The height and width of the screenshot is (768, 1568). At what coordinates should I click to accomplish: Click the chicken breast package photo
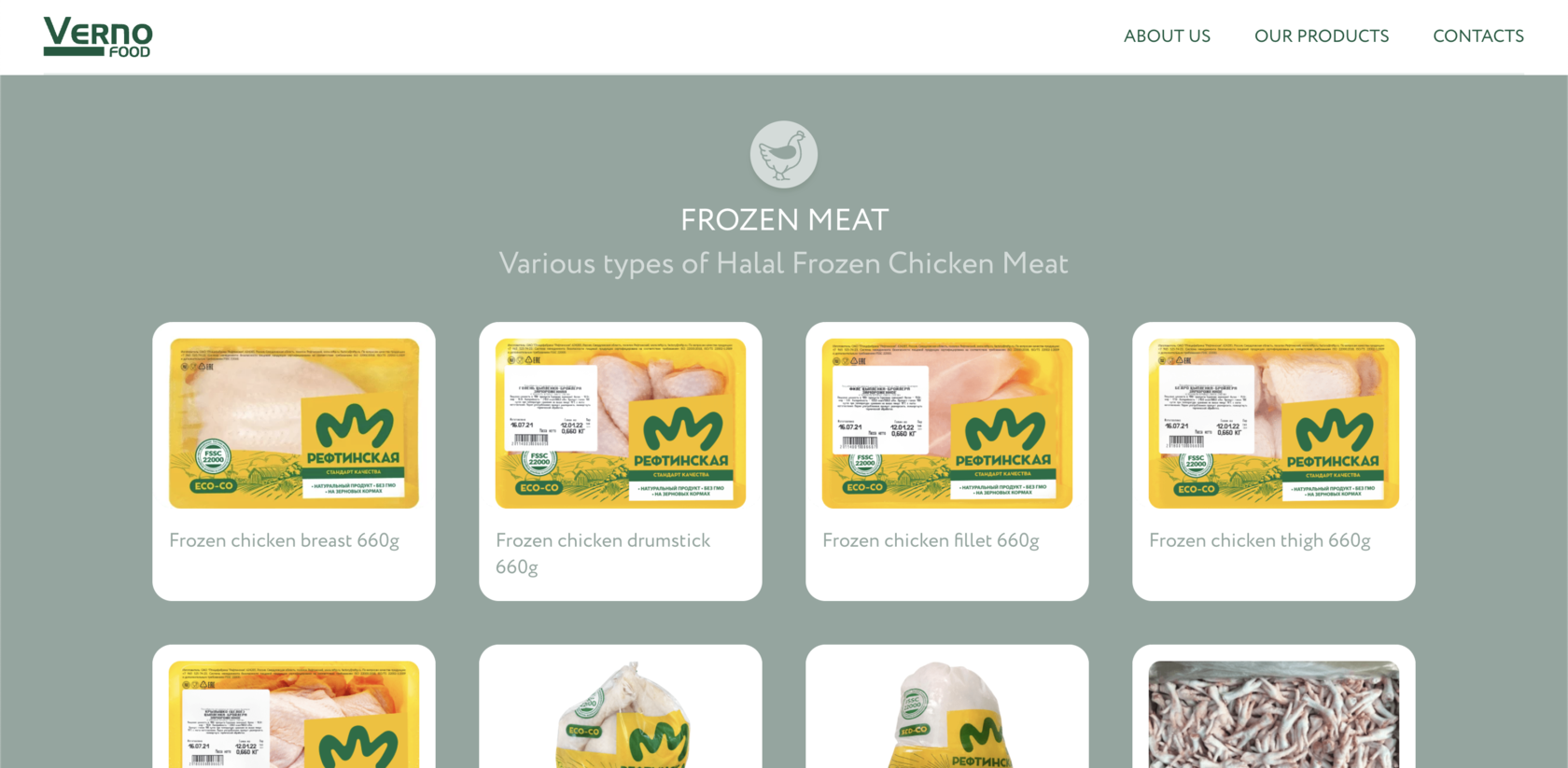[x=293, y=422]
